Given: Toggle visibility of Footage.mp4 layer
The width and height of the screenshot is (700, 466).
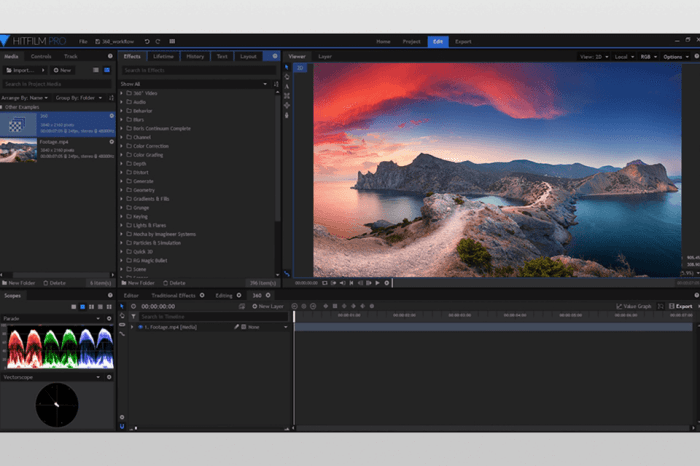Looking at the screenshot, I should [141, 327].
